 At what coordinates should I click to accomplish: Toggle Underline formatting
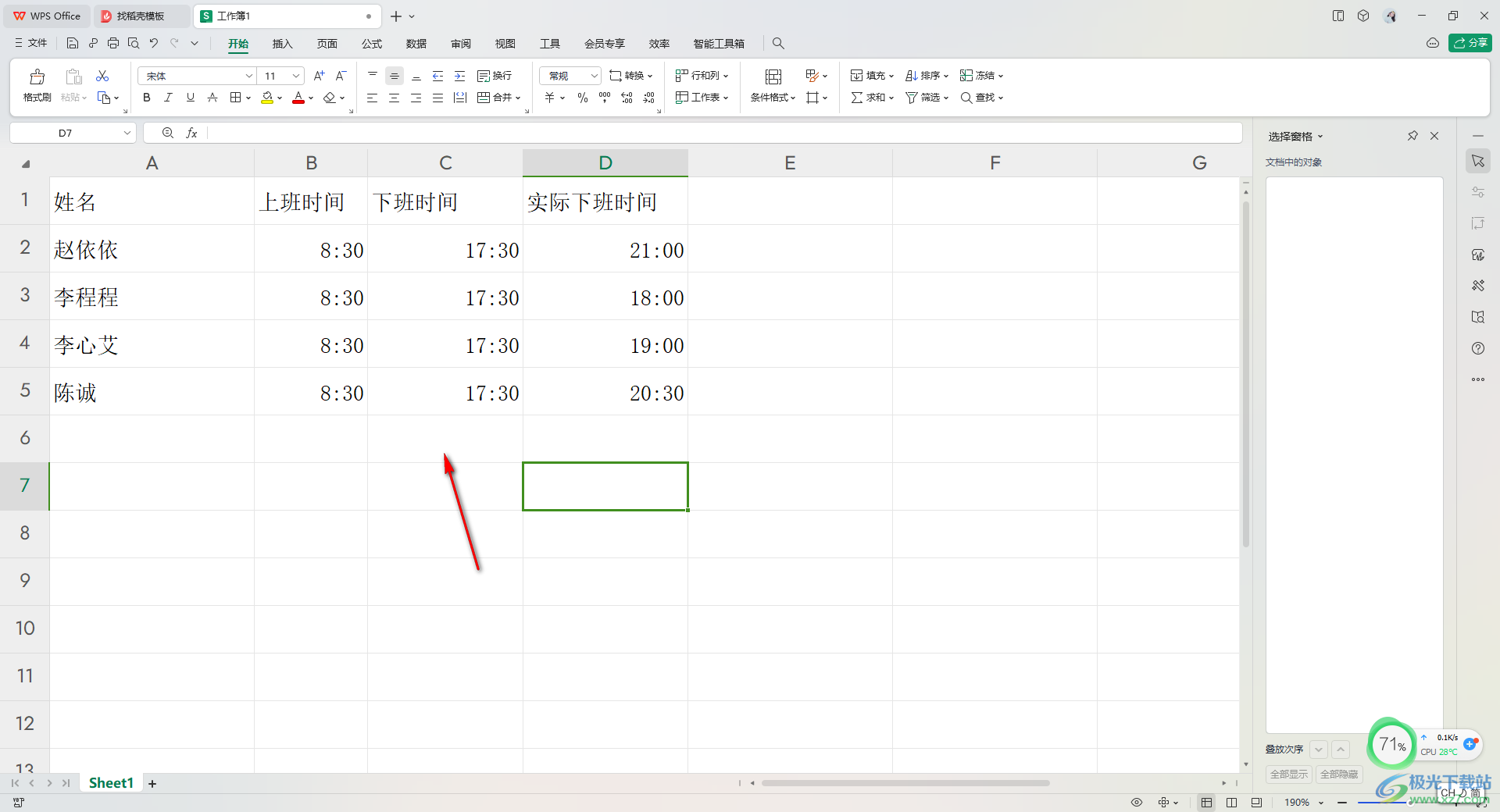(x=191, y=98)
